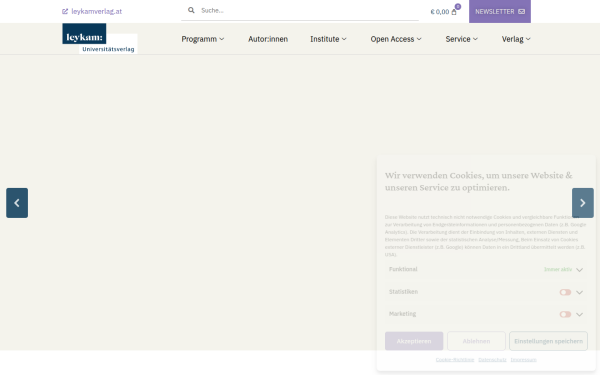Go to previous slide arrow
The width and height of the screenshot is (600, 375).
pyautogui.click(x=17, y=203)
